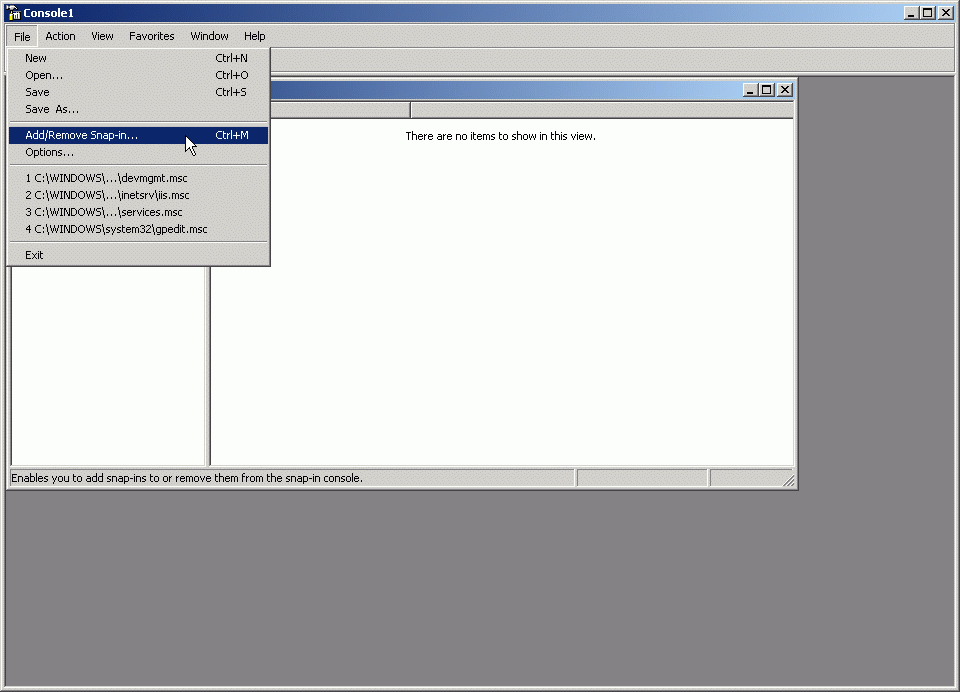This screenshot has width=960, height=692.
Task: Open the Action menu
Action: [x=60, y=36]
